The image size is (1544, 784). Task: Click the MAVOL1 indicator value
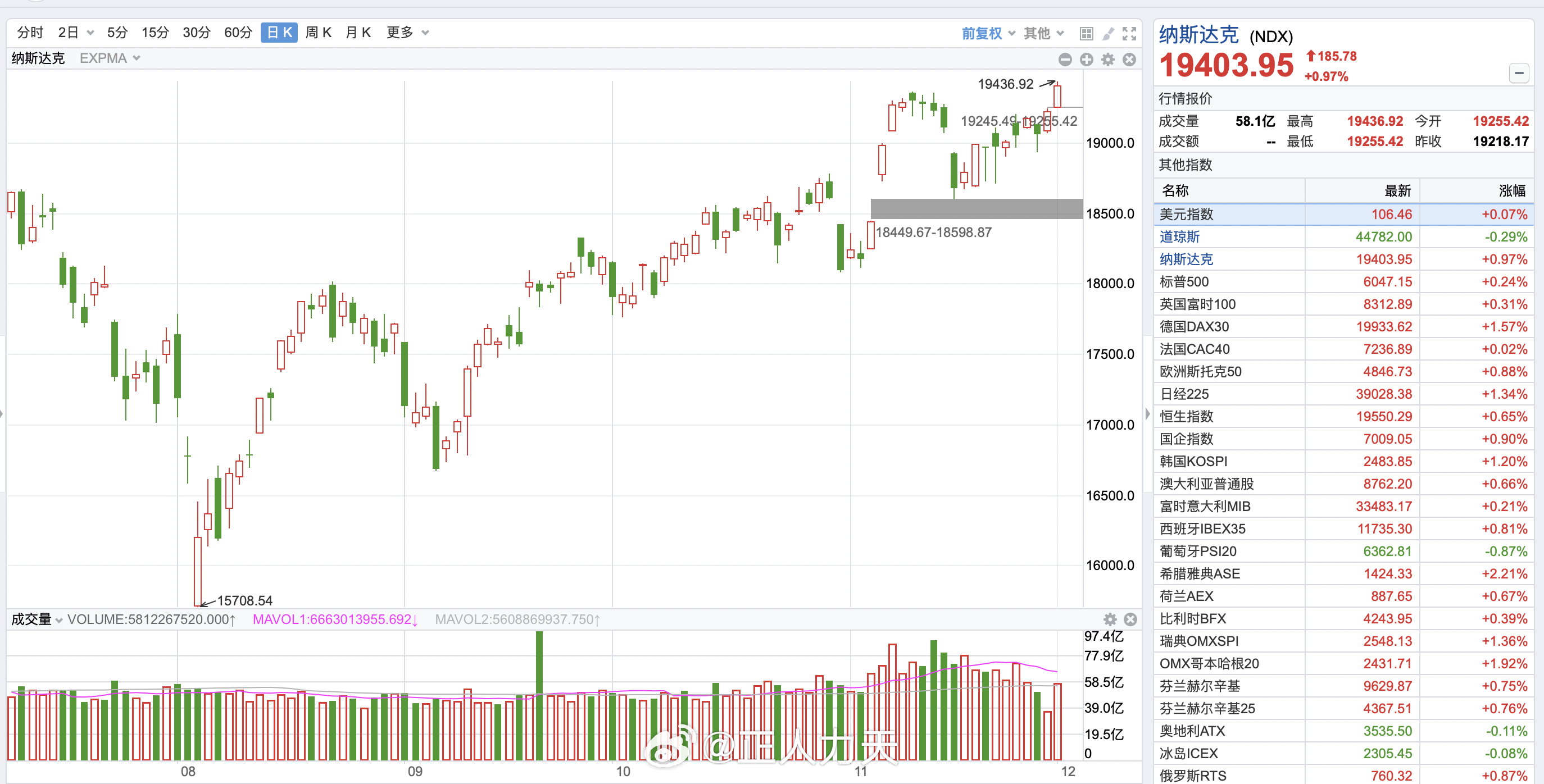[335, 619]
